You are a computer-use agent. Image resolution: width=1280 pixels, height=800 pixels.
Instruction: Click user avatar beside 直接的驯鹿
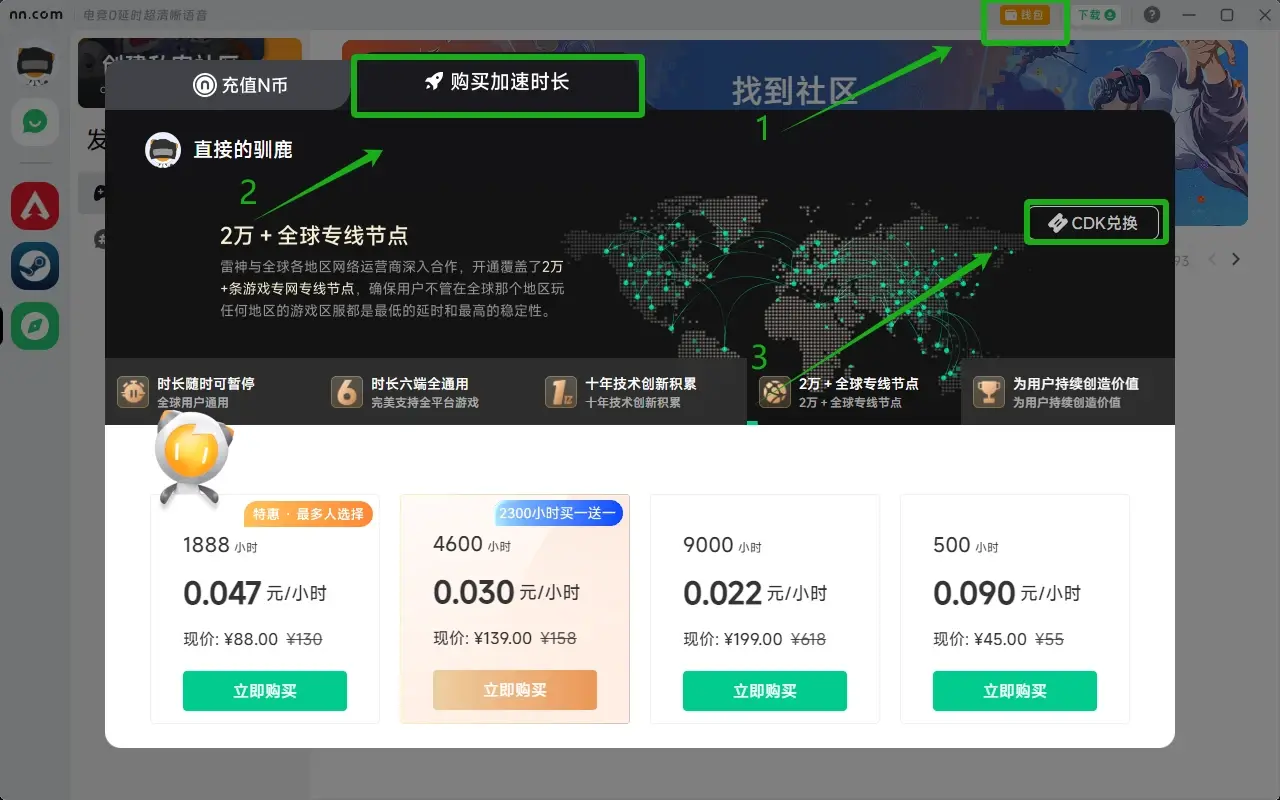click(x=163, y=150)
